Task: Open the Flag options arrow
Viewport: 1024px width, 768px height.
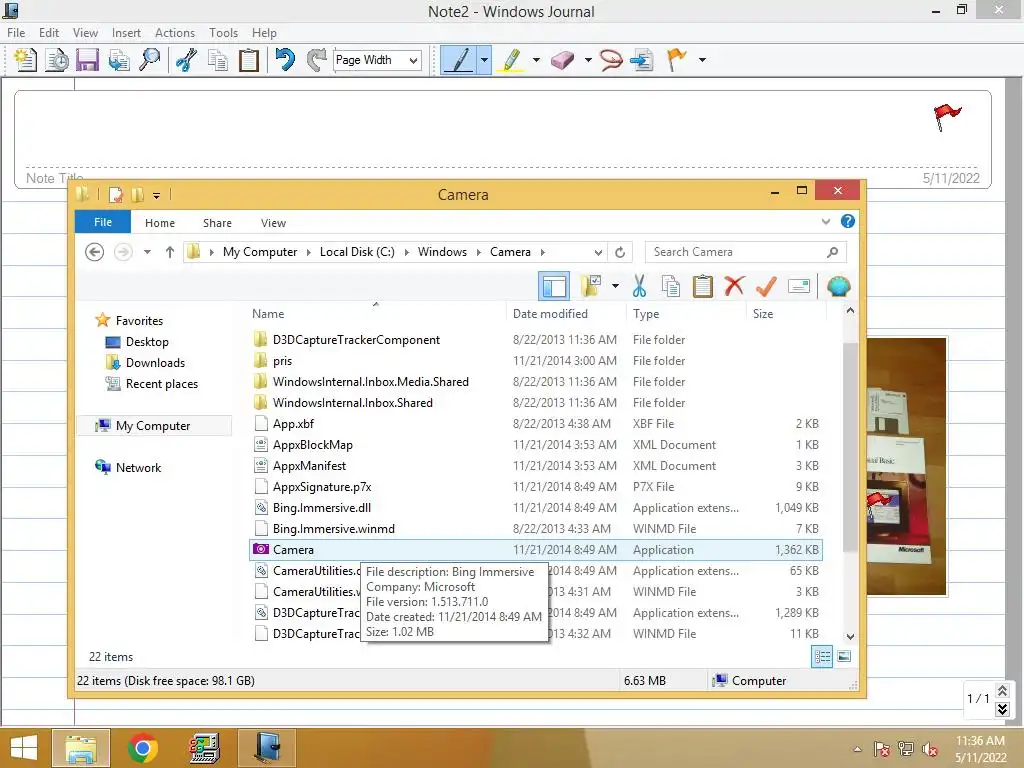Action: [702, 60]
